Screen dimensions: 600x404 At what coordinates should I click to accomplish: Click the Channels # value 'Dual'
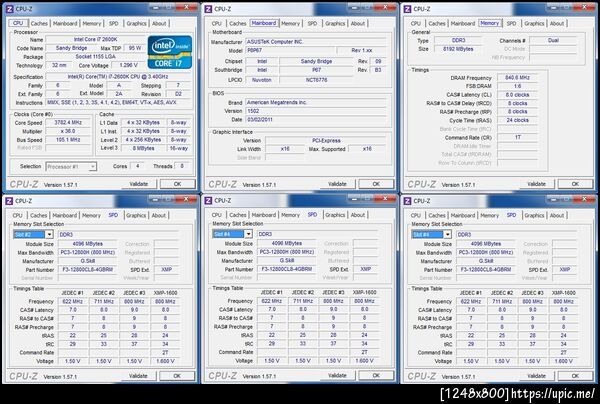click(x=553, y=40)
